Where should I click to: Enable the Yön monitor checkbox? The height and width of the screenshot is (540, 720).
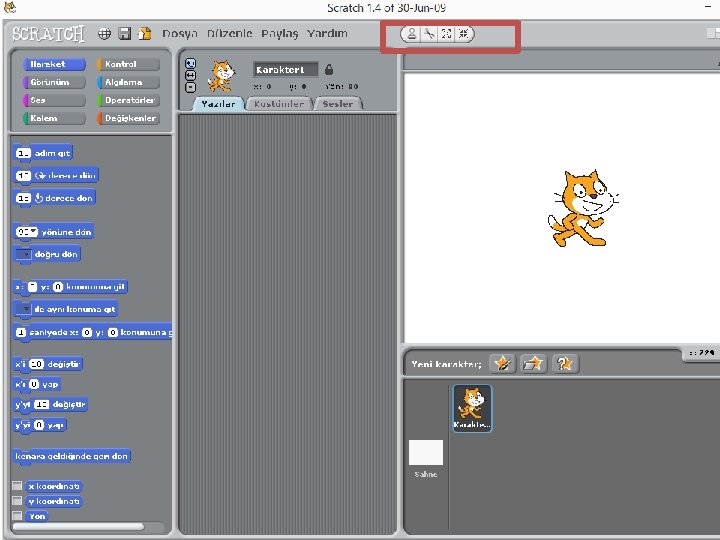[17, 515]
